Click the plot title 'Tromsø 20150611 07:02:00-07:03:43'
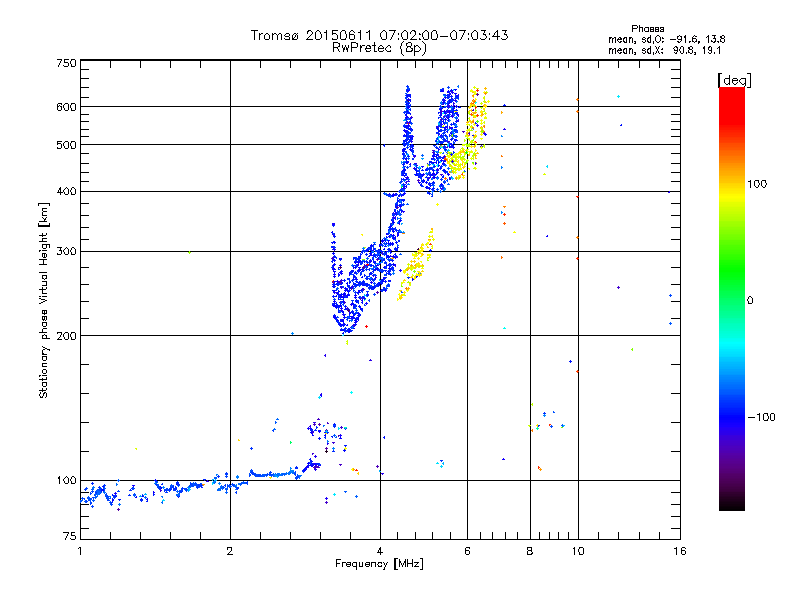The image size is (800, 600). click(379, 35)
